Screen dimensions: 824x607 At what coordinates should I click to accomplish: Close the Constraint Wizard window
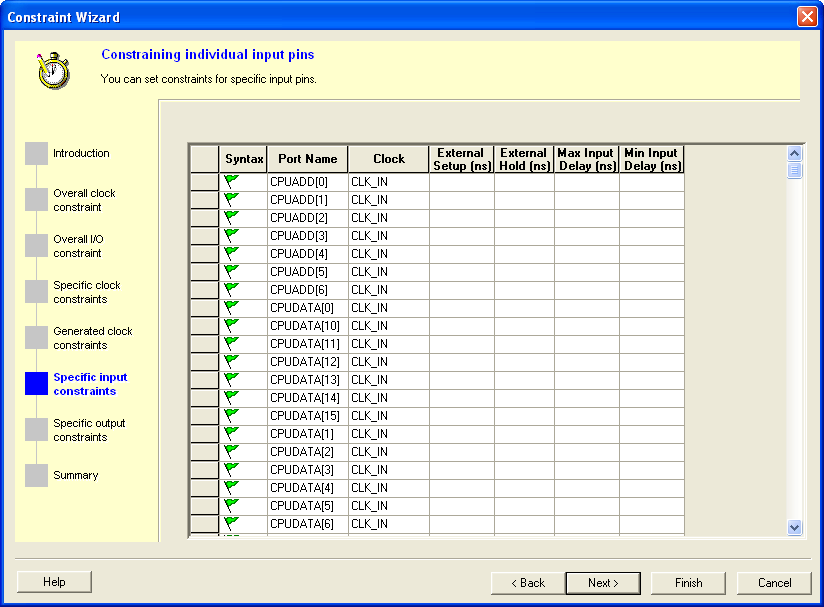(807, 16)
